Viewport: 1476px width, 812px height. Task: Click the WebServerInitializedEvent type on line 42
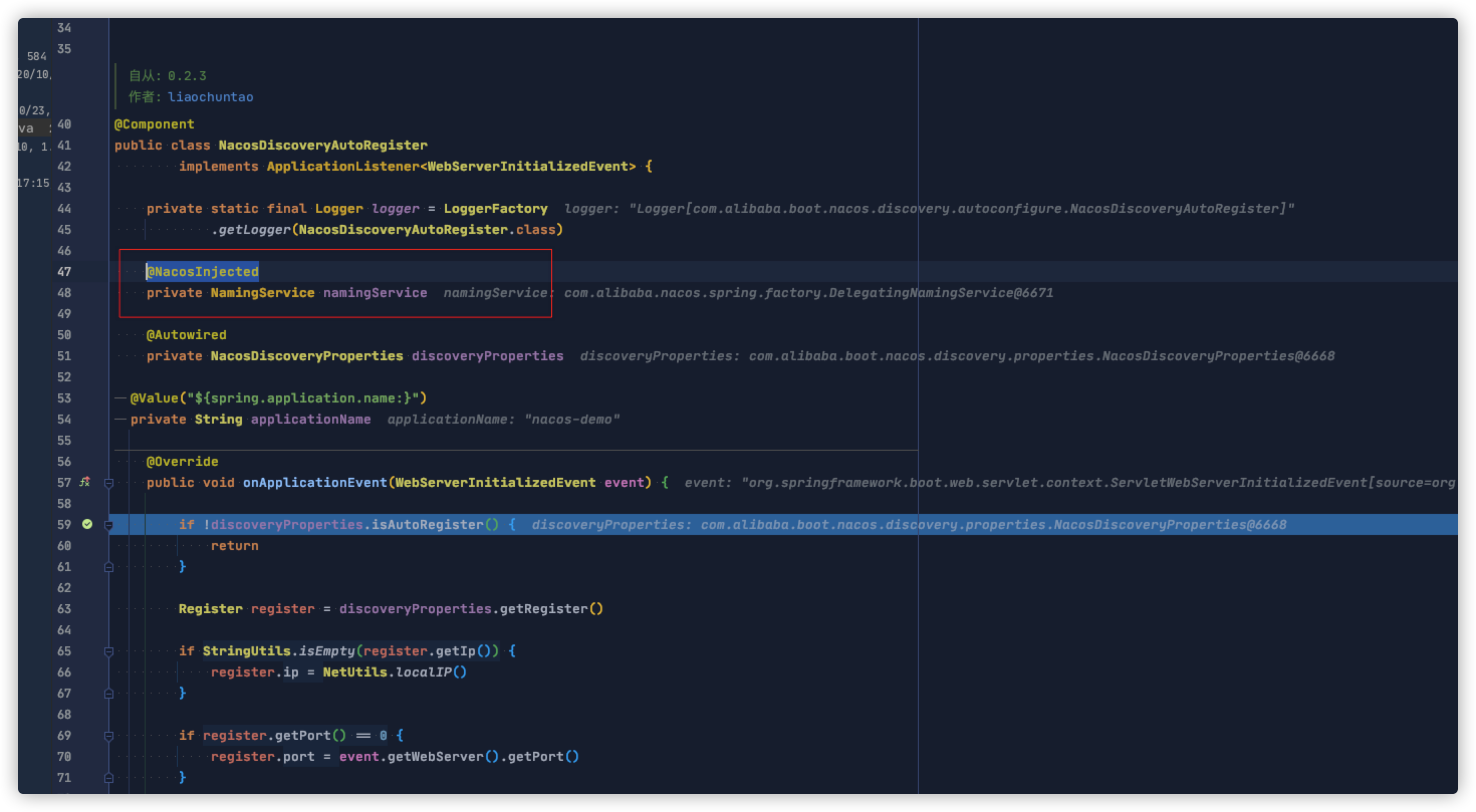point(527,166)
